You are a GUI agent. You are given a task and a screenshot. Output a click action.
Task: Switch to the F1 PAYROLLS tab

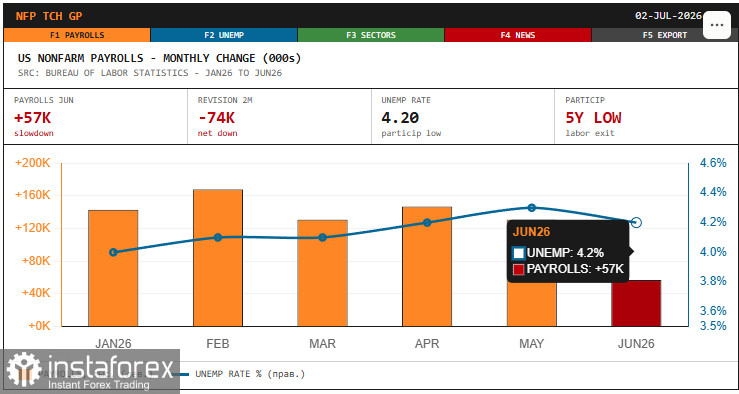(x=77, y=35)
